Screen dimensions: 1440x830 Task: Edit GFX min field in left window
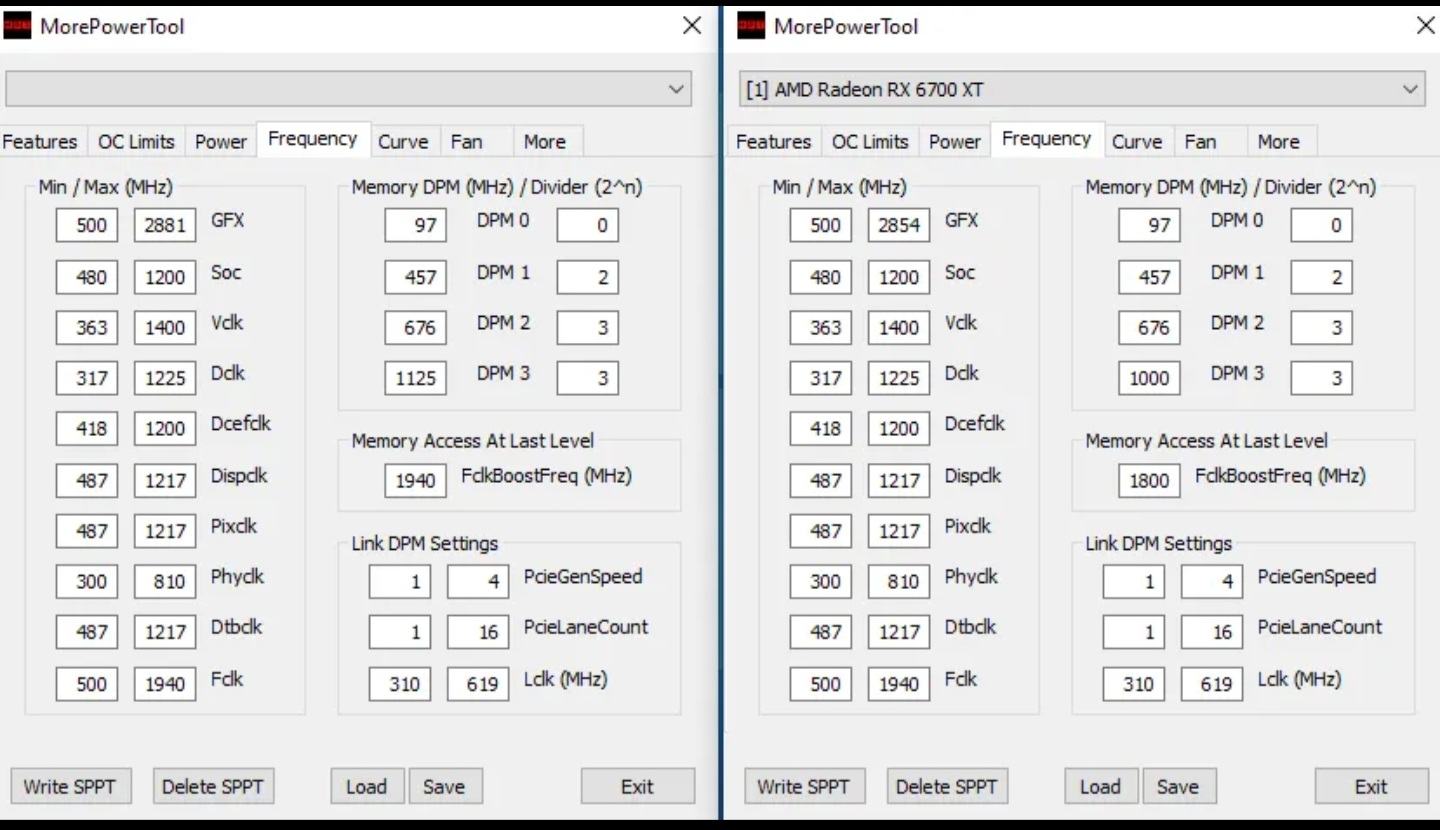87,225
